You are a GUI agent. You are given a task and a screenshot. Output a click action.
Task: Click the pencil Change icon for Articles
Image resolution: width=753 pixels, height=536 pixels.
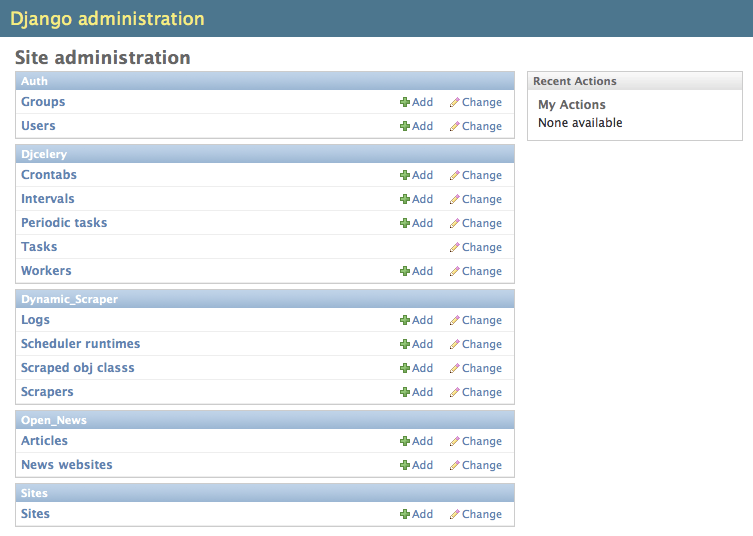[454, 441]
